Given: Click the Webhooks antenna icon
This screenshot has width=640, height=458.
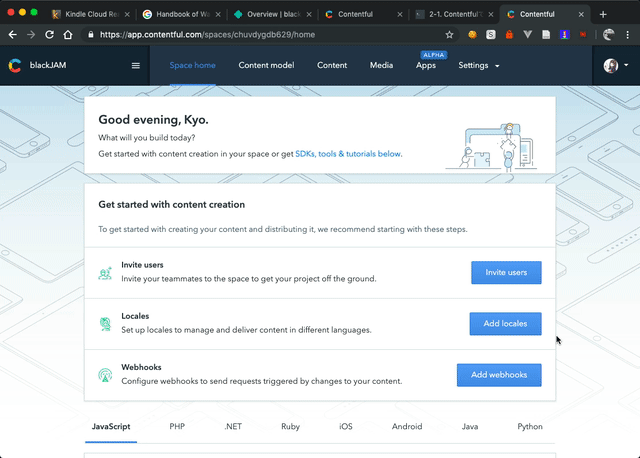Looking at the screenshot, I should click(105, 375).
